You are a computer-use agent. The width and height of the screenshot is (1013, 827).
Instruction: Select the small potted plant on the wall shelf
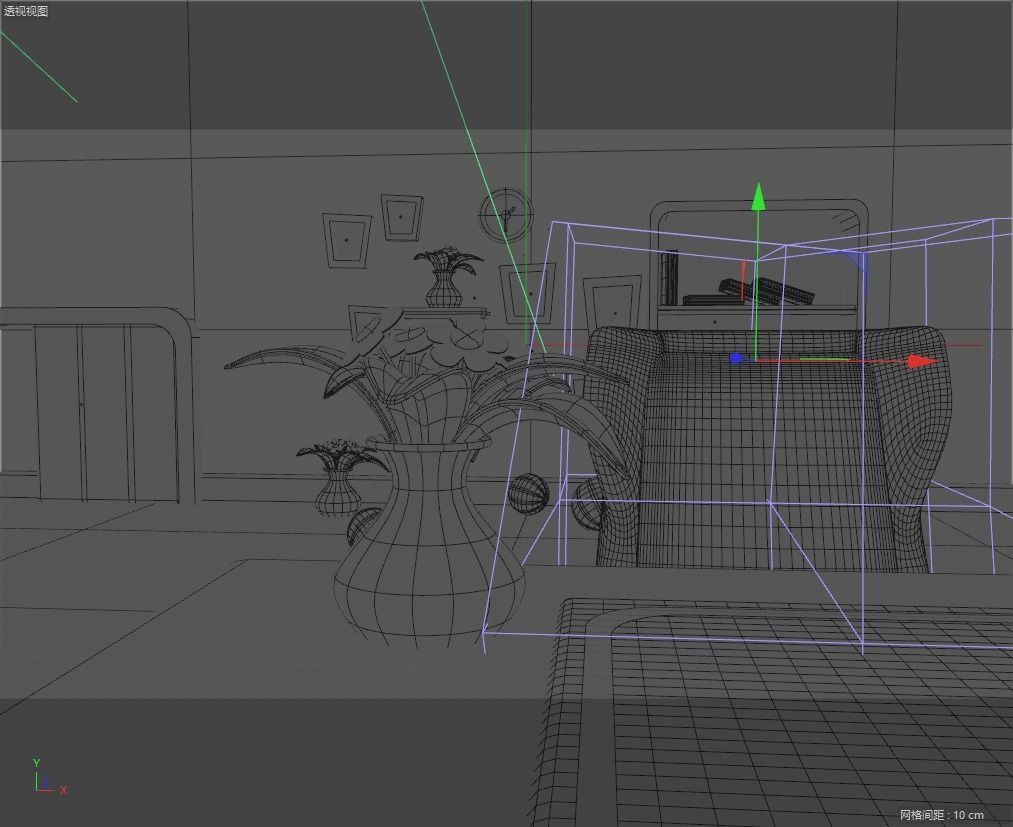coord(446,277)
